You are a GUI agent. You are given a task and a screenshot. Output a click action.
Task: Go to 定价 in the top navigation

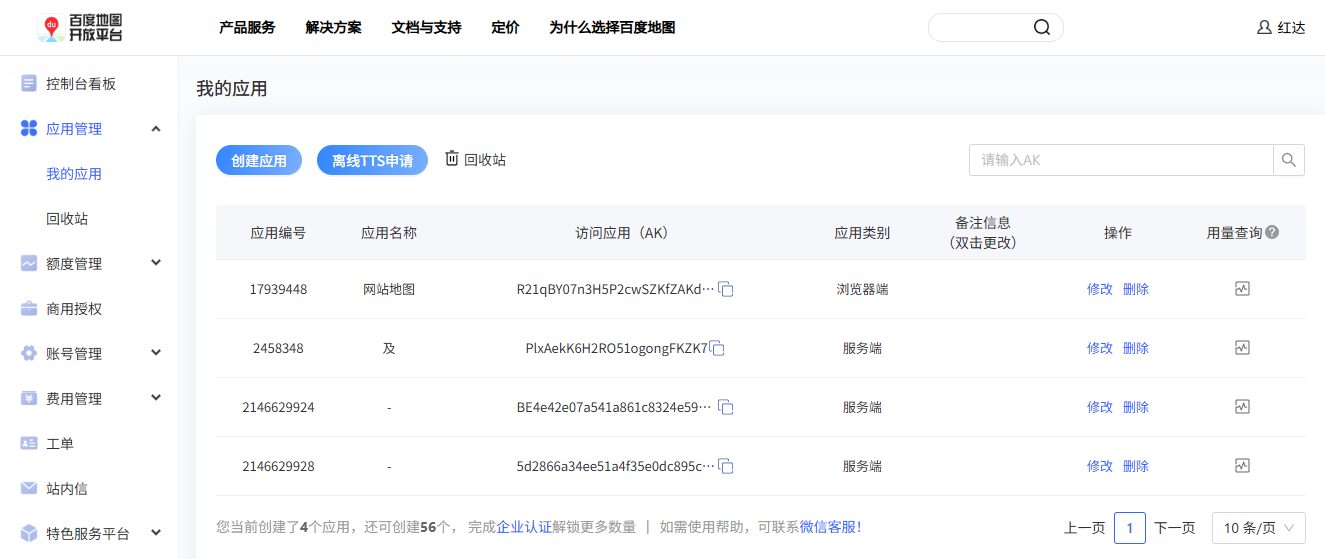click(505, 28)
